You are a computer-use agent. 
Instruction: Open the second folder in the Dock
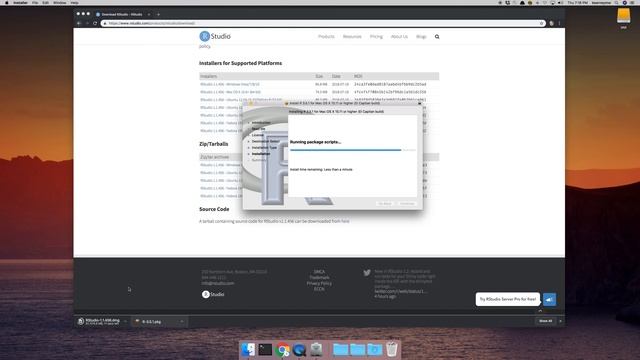pos(357,350)
